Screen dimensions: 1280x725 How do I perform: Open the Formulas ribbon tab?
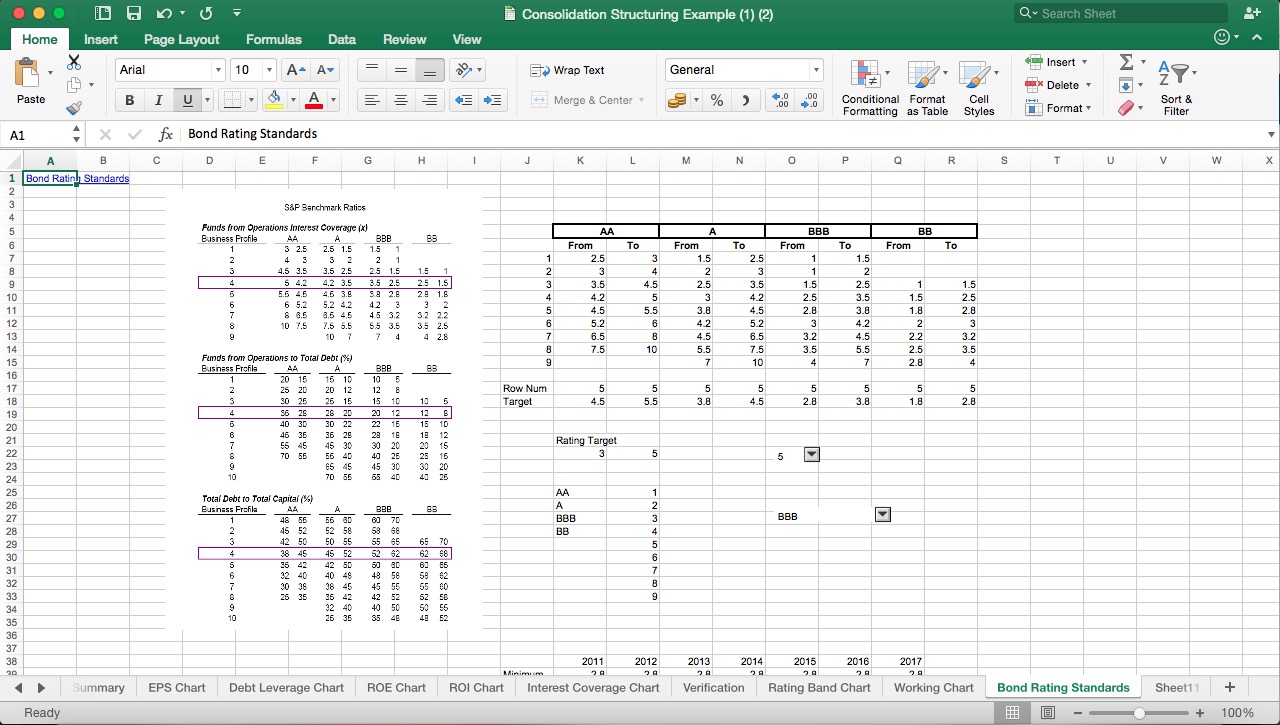(x=273, y=39)
